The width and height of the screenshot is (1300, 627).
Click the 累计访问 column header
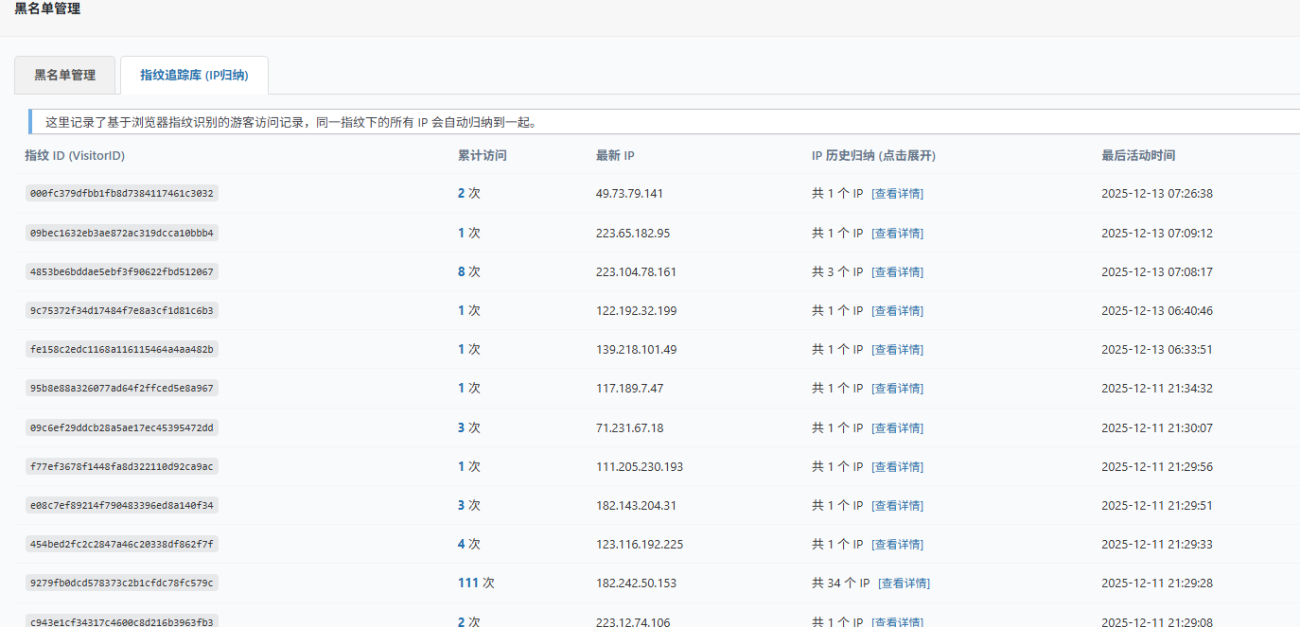pyautogui.click(x=482, y=156)
